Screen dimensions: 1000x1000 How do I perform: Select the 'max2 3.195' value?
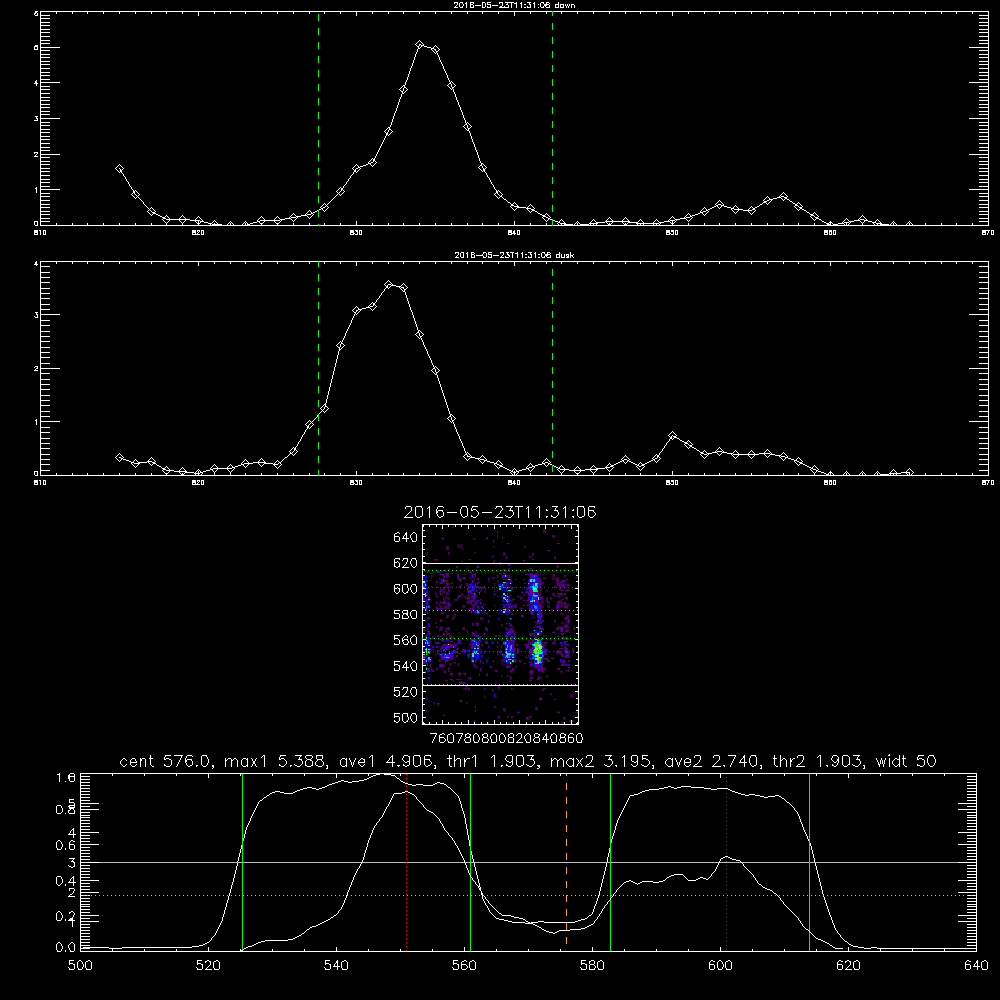[600, 761]
